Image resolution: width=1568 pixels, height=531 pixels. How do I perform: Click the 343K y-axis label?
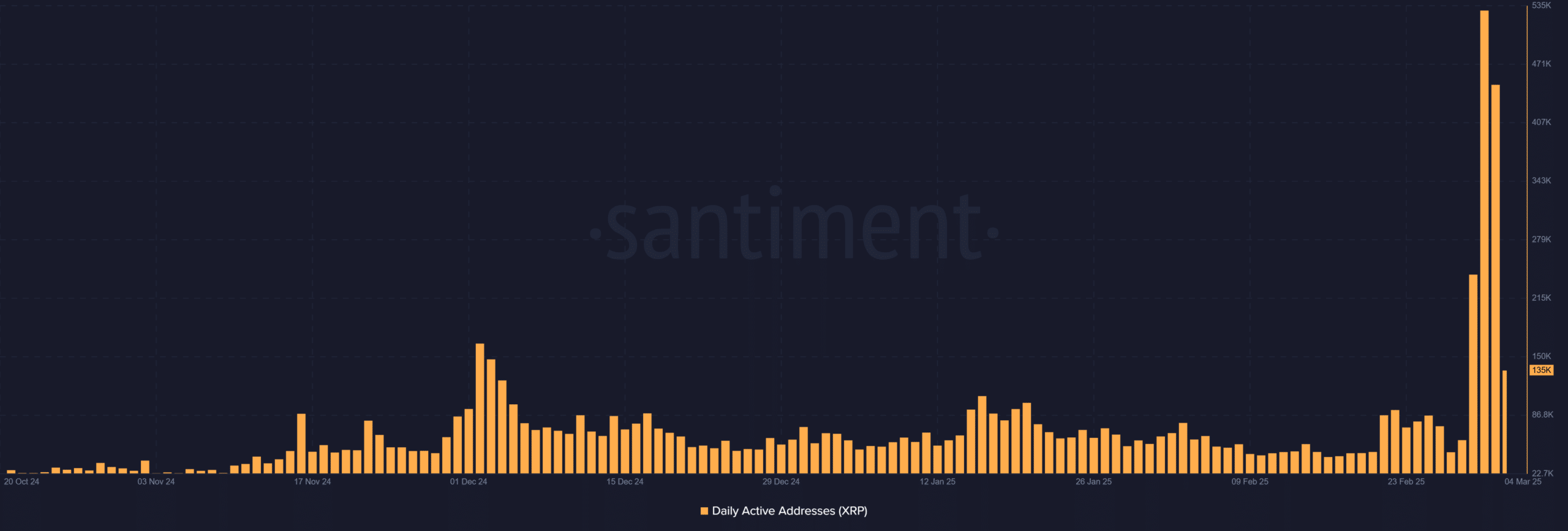1541,181
